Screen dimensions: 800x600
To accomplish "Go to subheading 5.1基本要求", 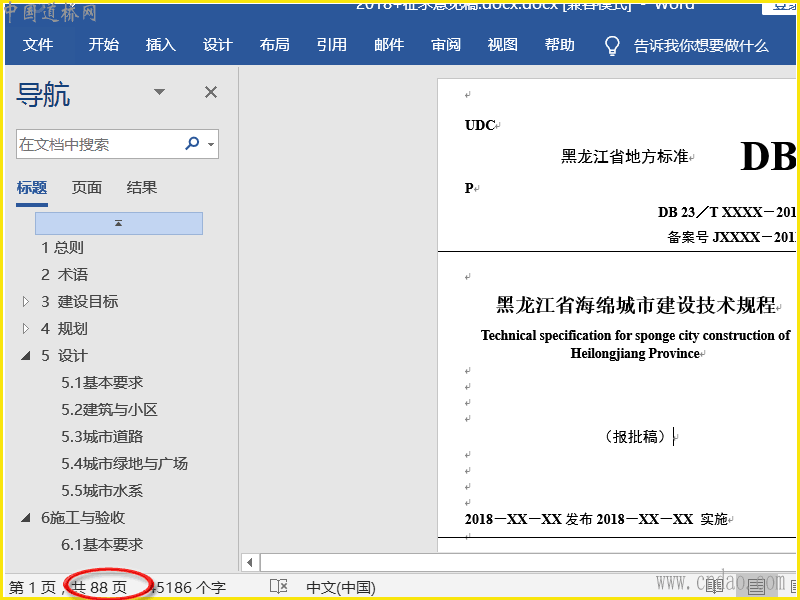I will pyautogui.click(x=102, y=383).
